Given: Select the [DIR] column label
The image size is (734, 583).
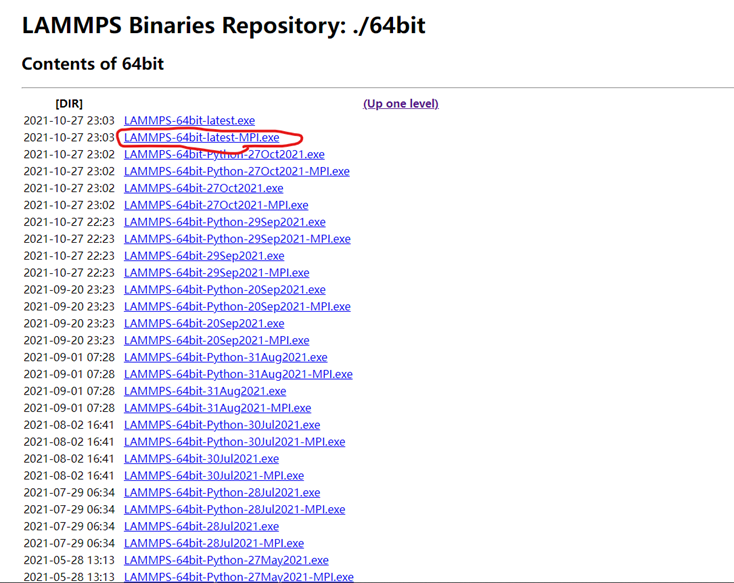Looking at the screenshot, I should tap(69, 103).
